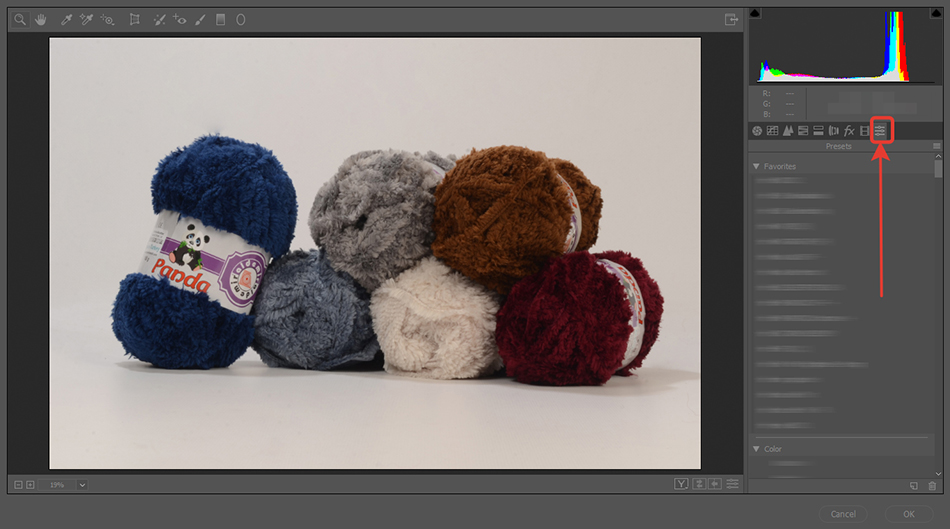Click the presets scrollbar down arrow
The image size is (950, 529).
tap(938, 473)
